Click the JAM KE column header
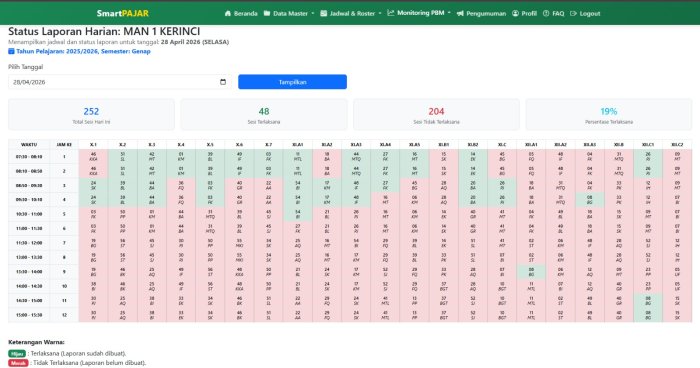Image resolution: width=700 pixels, height=368 pixels. (x=64, y=144)
